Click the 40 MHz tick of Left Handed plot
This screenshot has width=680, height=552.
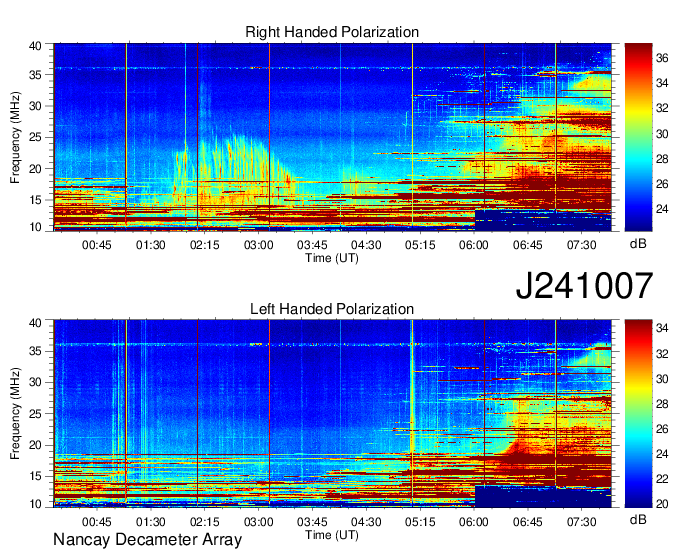point(36,323)
